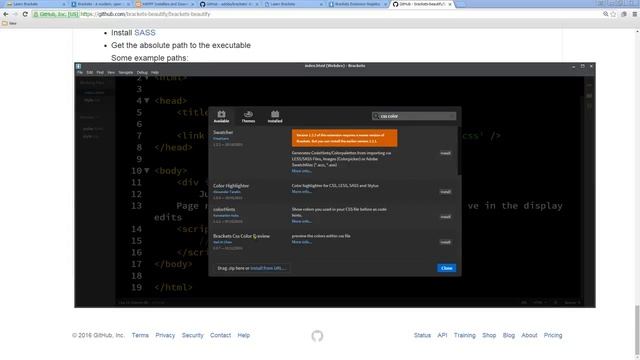Click the About footer link

[x=529, y=335]
